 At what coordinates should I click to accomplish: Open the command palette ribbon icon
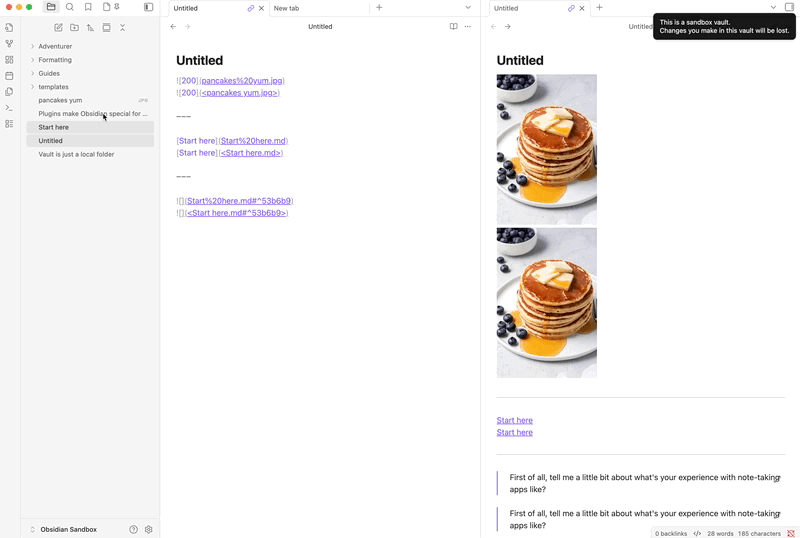point(10,108)
